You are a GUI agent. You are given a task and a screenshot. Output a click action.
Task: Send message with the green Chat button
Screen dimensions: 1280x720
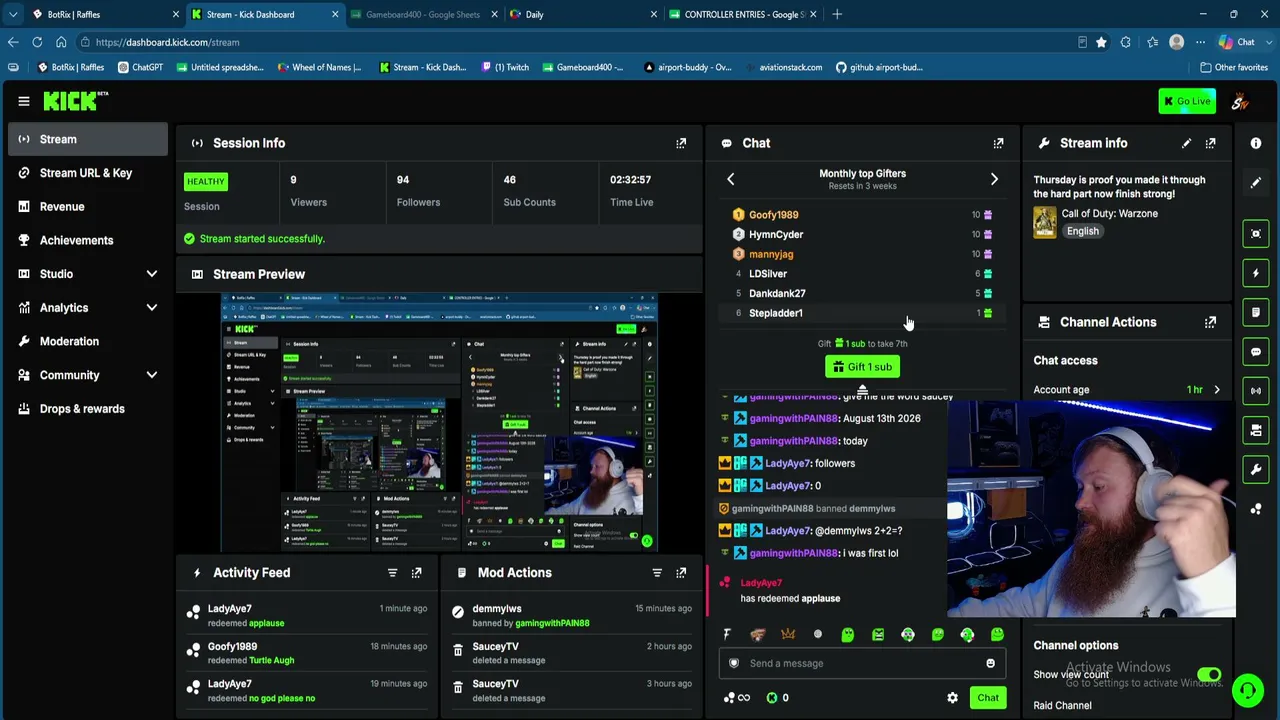pyautogui.click(x=988, y=698)
